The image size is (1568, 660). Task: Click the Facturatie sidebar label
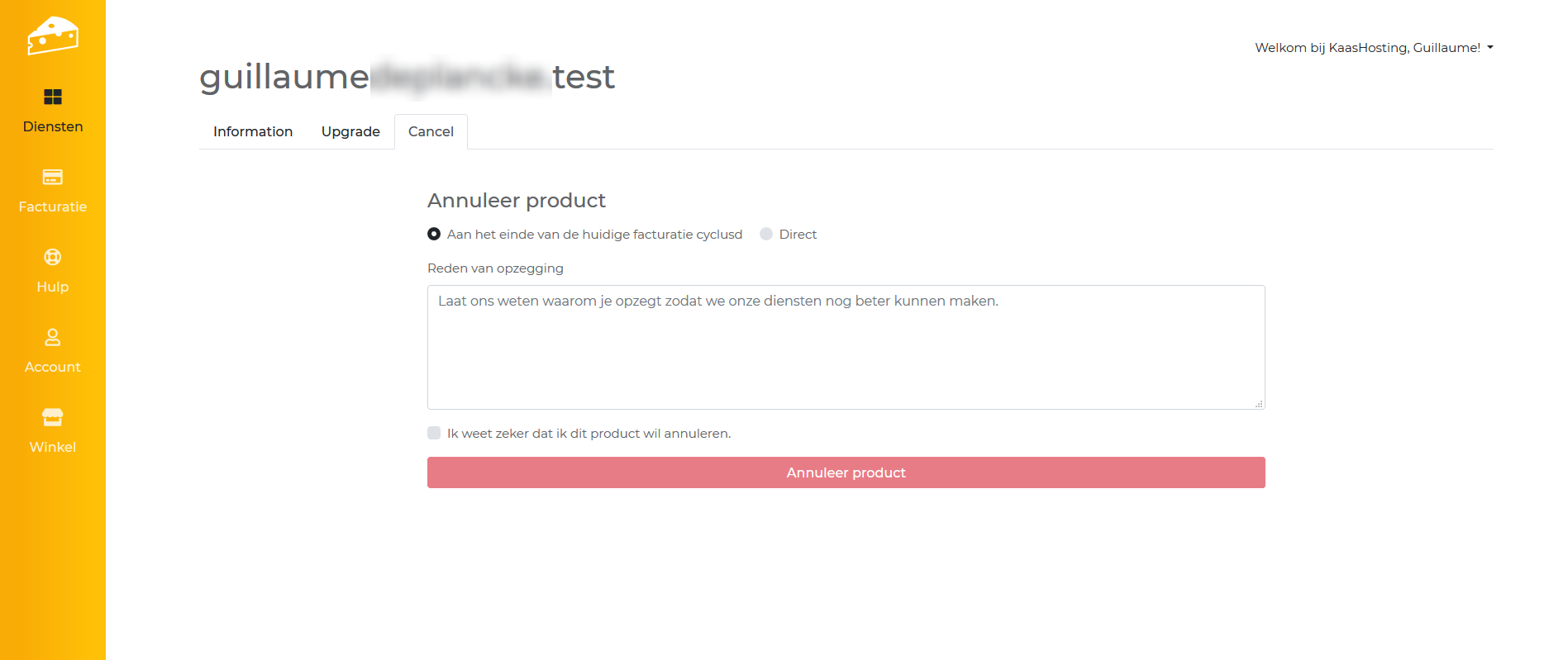pyautogui.click(x=53, y=207)
